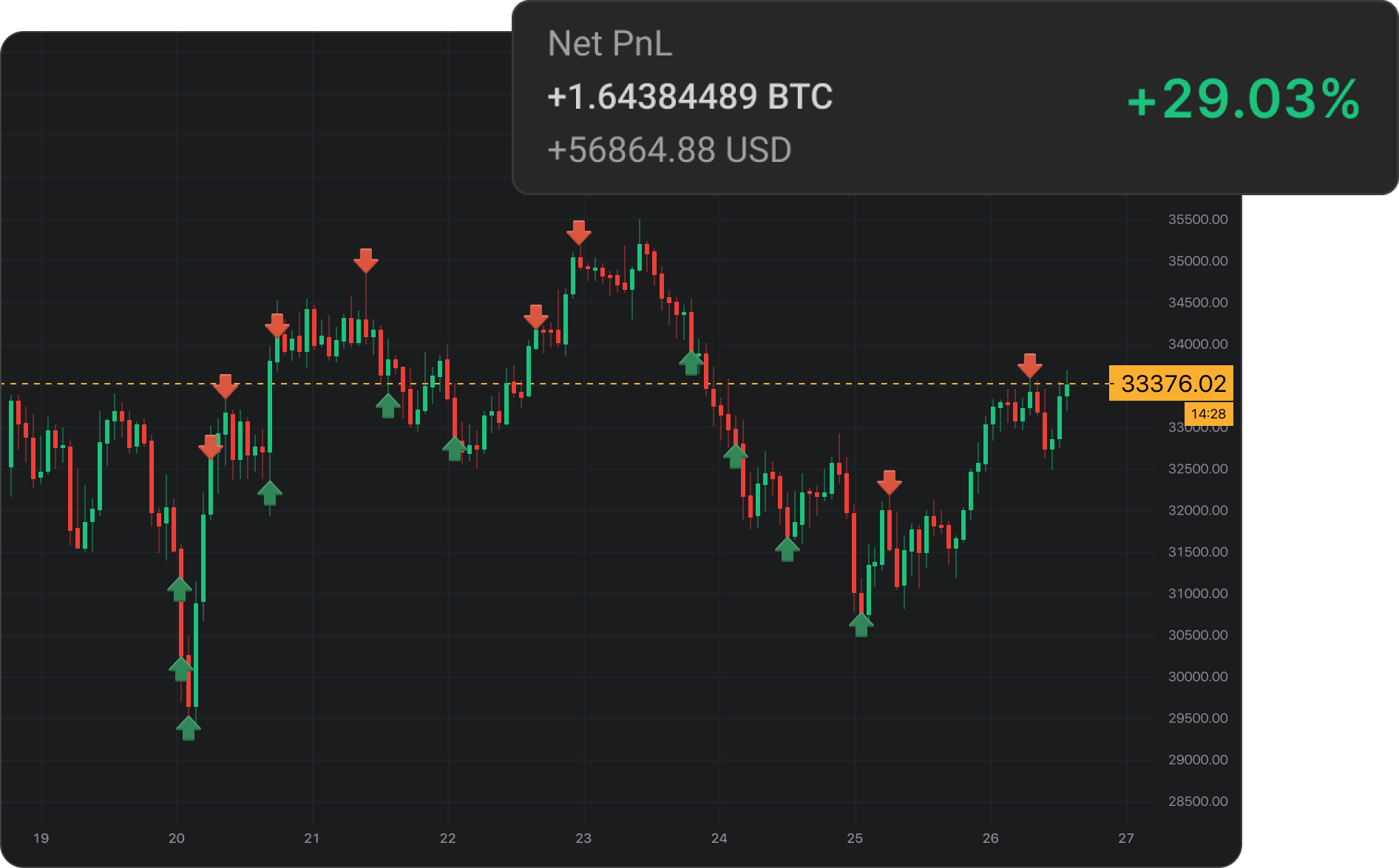Click the sell arrow near 34200 before day 21

tap(277, 325)
